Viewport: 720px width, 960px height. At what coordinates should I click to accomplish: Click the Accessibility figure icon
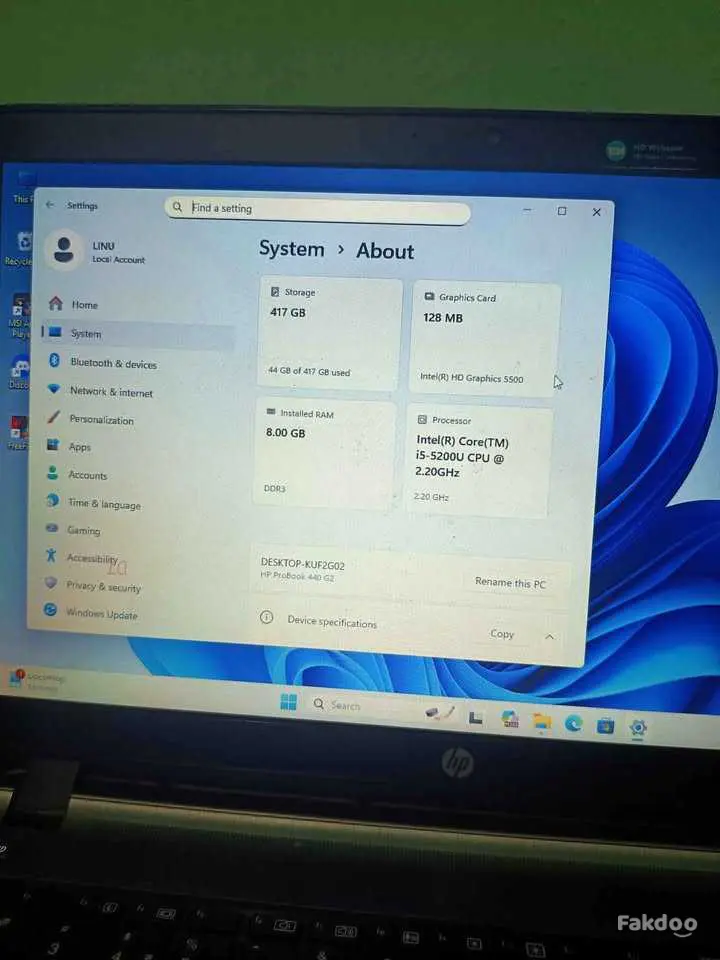coord(51,555)
